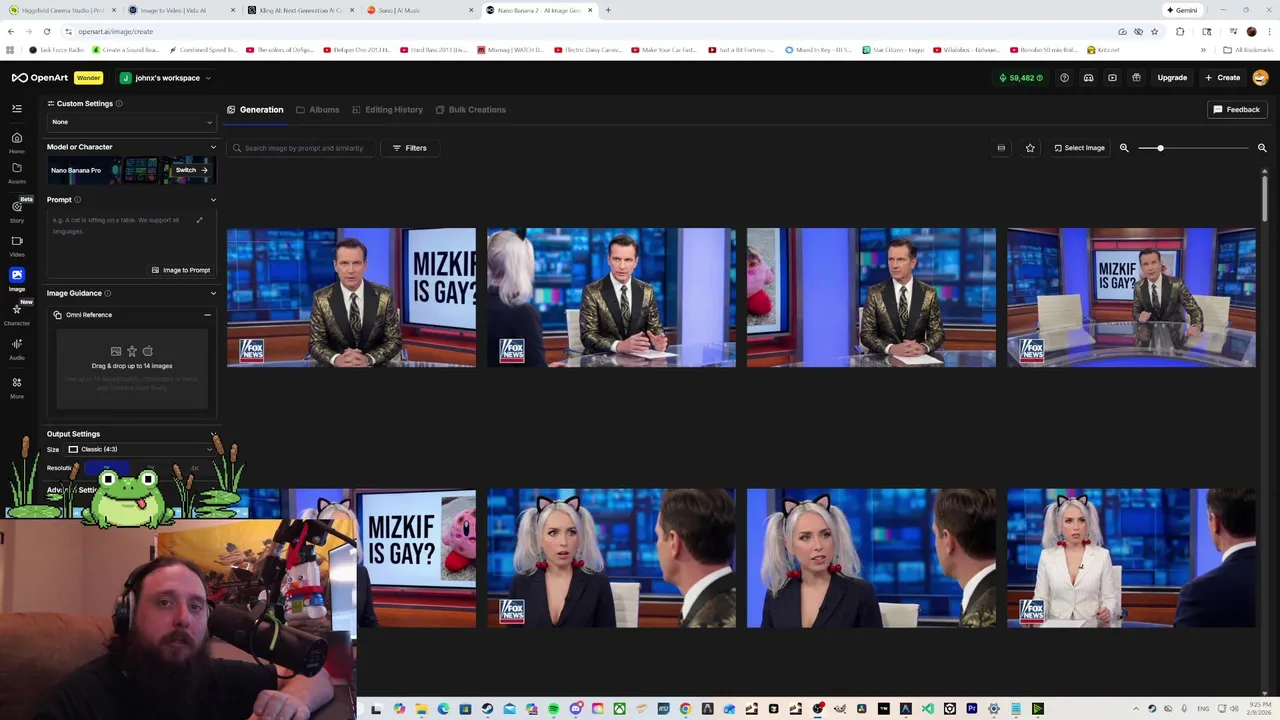Screen dimensions: 1280x720
Task: Collapse the Prompt section
Action: 212,200
